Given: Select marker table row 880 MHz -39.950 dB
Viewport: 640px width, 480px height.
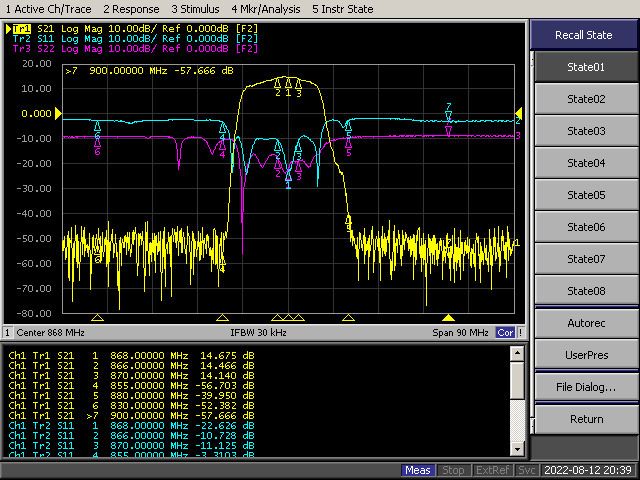Looking at the screenshot, I should click(x=131, y=396).
